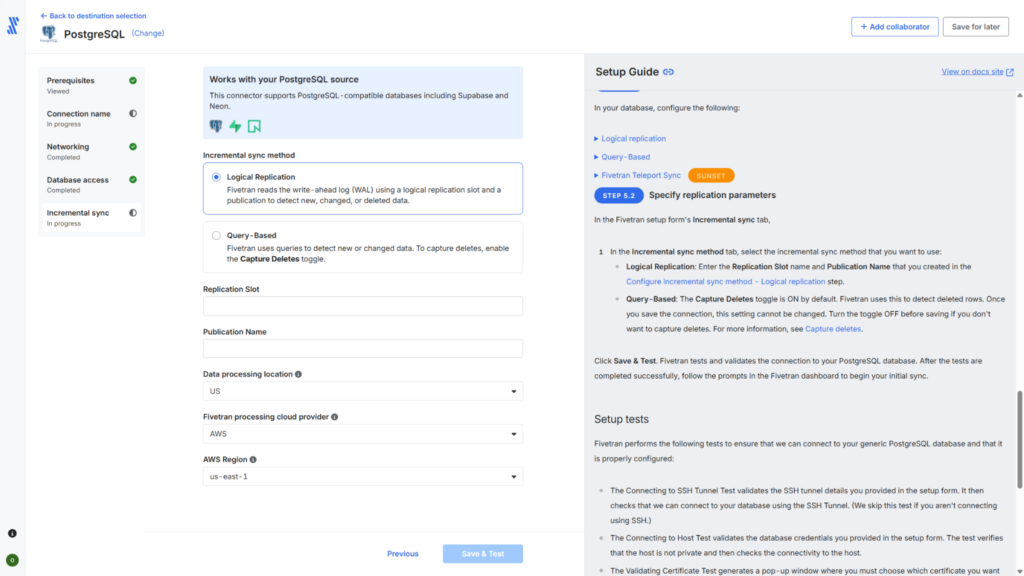This screenshot has height=576, width=1024.
Task: Click the PostgreSQL elephant icon in the header
Action: [x=48, y=33]
